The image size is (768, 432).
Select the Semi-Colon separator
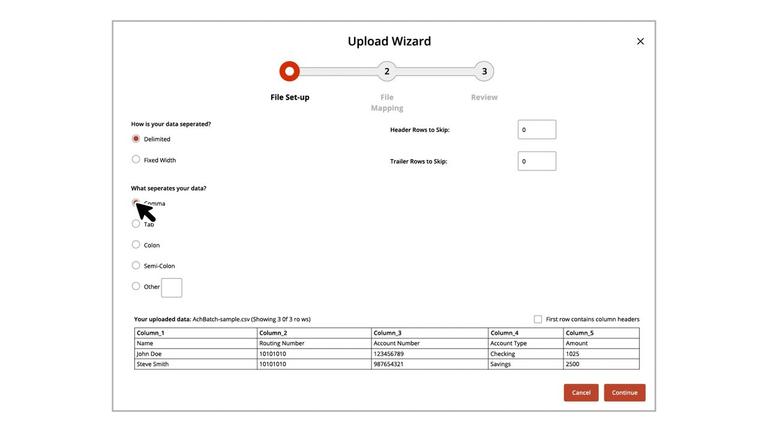tap(136, 266)
